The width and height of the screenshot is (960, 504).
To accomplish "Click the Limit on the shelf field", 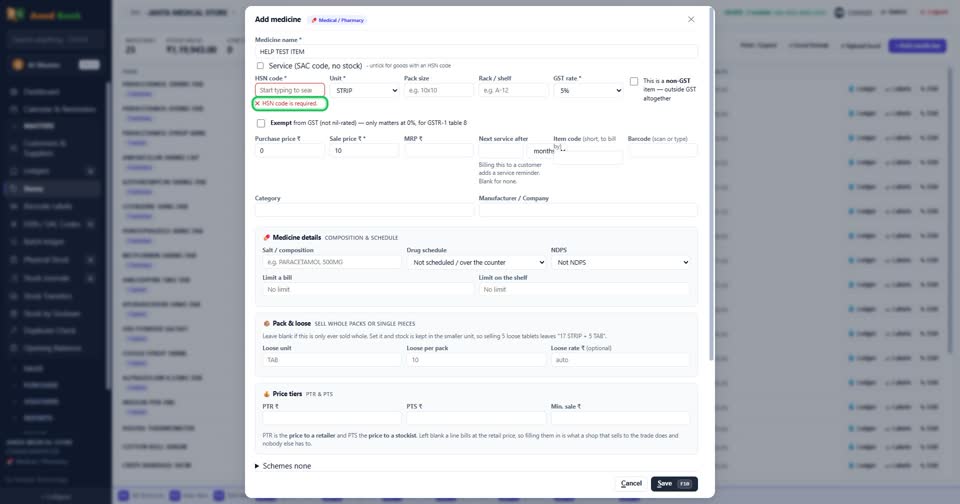I will 584,290.
